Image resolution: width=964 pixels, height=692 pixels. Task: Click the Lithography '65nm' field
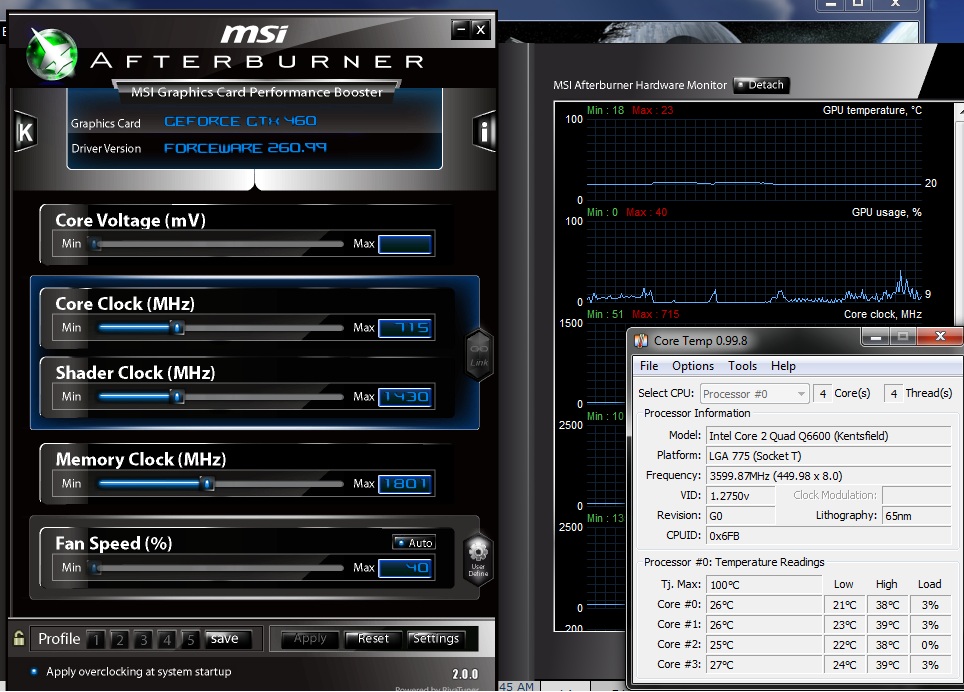pos(917,516)
